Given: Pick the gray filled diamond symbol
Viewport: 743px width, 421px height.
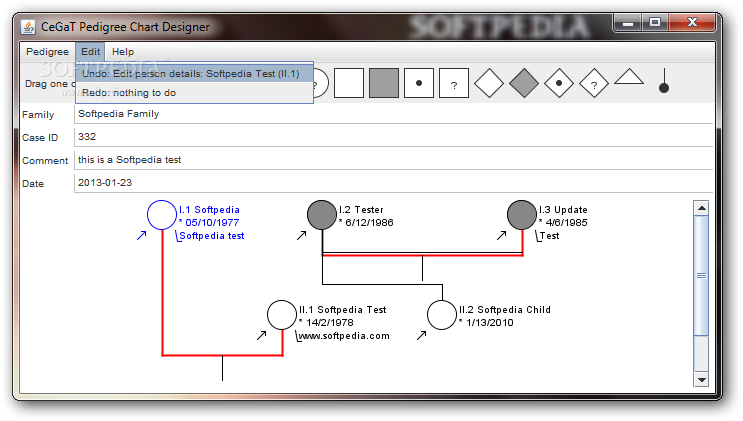Looking at the screenshot, I should [524, 83].
